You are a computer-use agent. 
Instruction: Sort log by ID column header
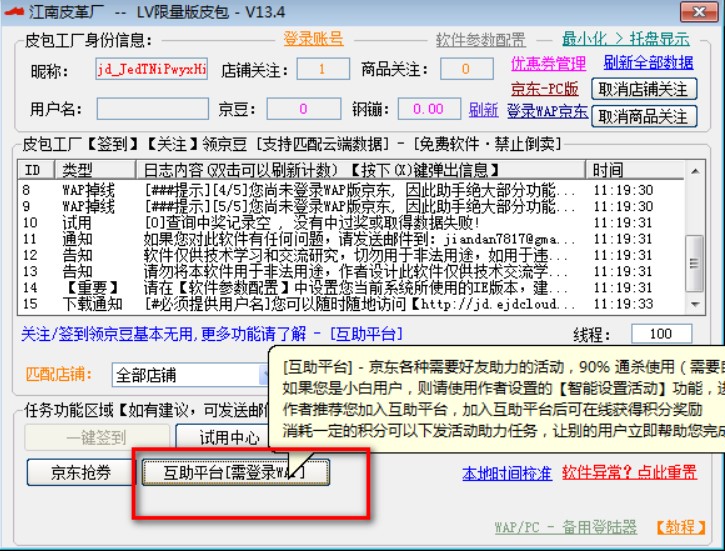(x=36, y=170)
